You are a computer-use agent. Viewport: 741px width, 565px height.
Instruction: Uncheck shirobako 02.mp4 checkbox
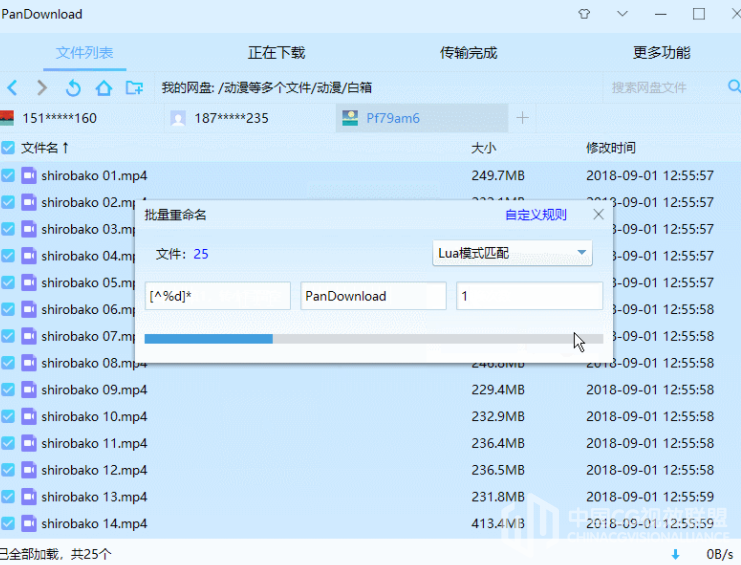(x=8, y=202)
